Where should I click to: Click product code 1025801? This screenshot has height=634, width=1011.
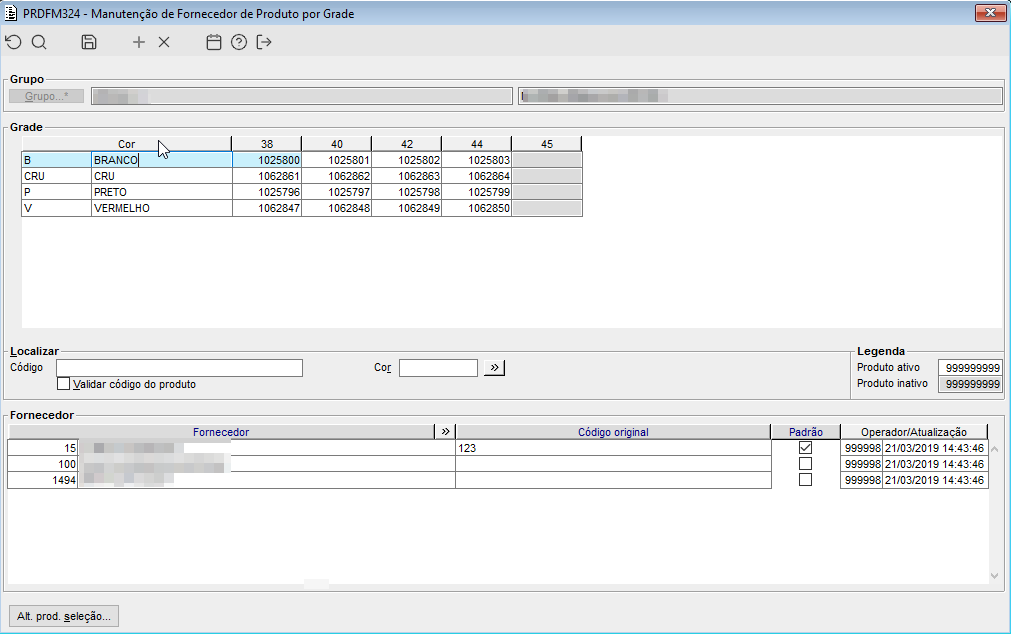[x=337, y=160]
